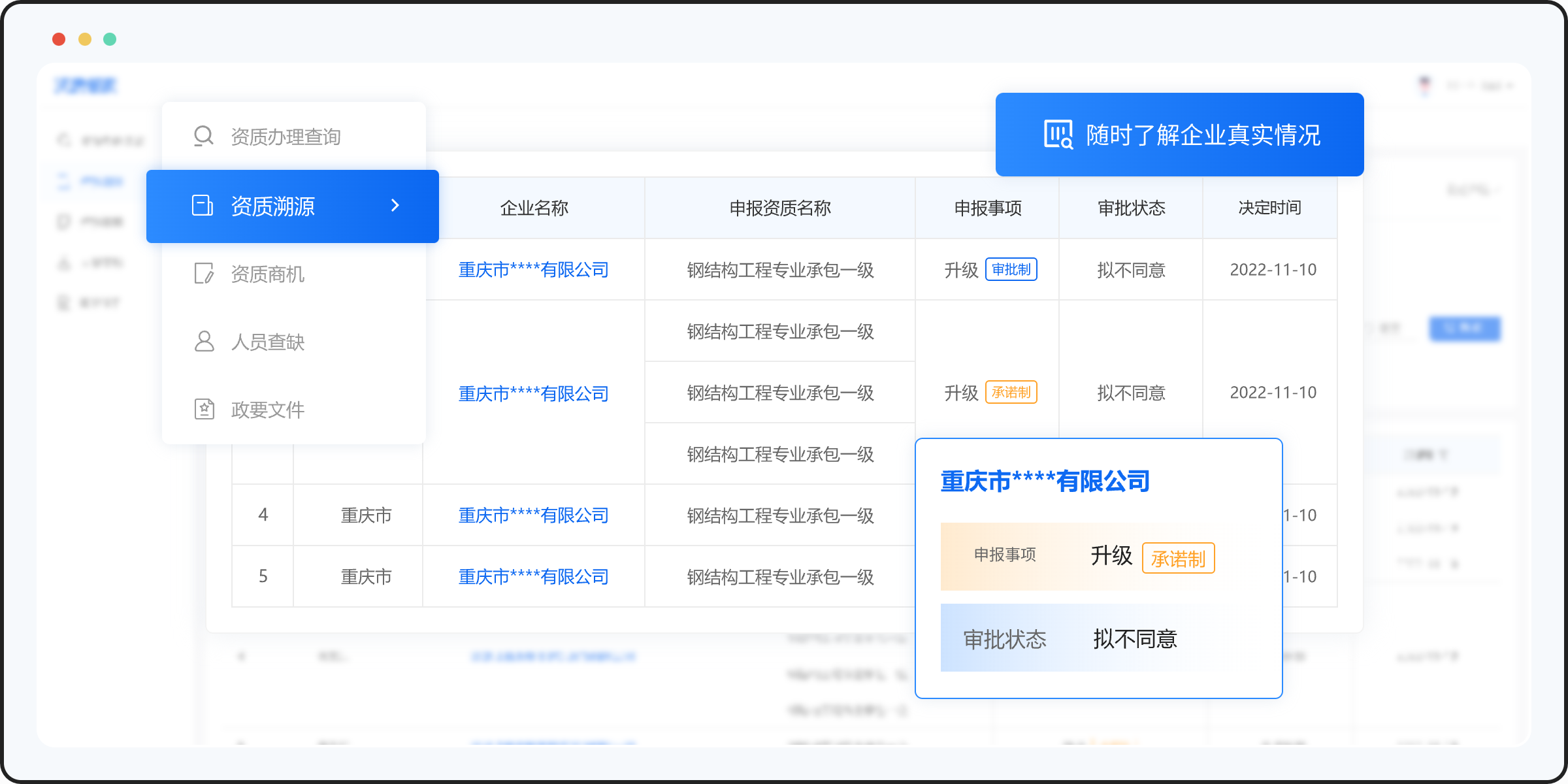Click the document icon beside 资质溯源
The height and width of the screenshot is (784, 1568).
[203, 205]
